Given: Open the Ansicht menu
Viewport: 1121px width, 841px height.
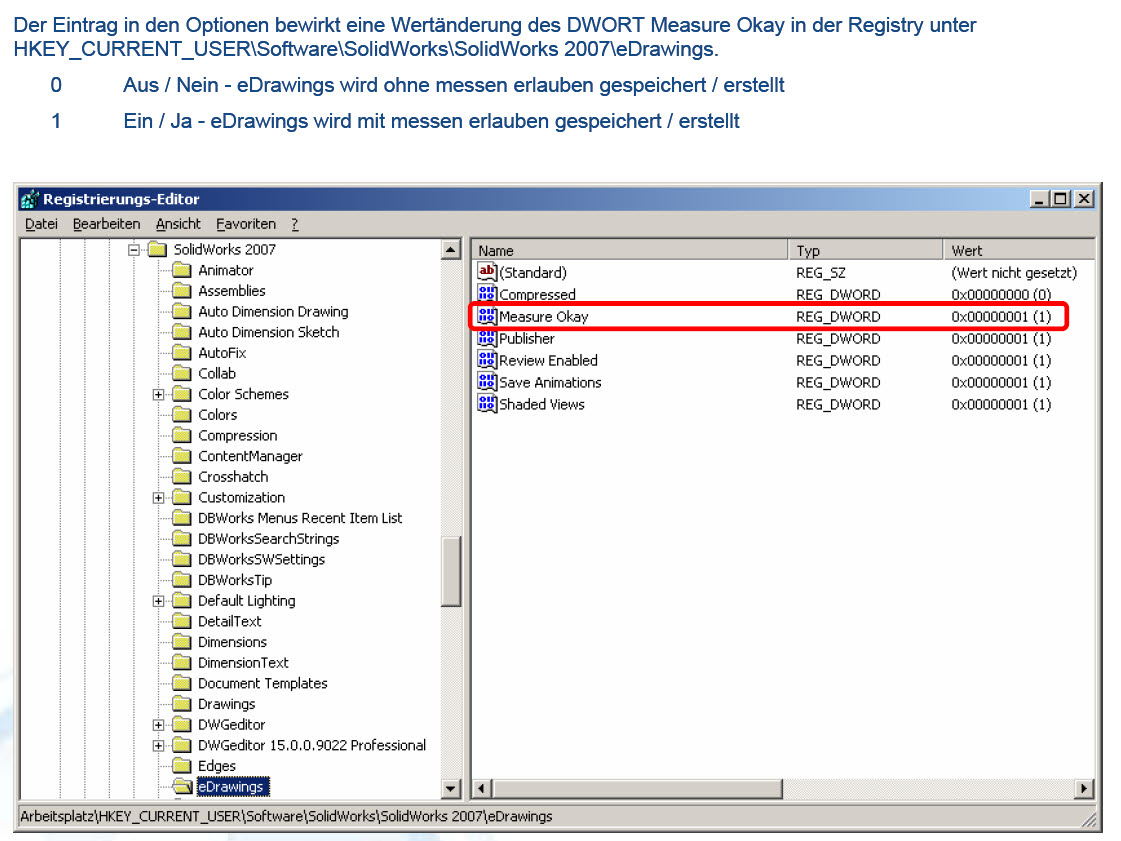Looking at the screenshot, I should coord(178,224).
